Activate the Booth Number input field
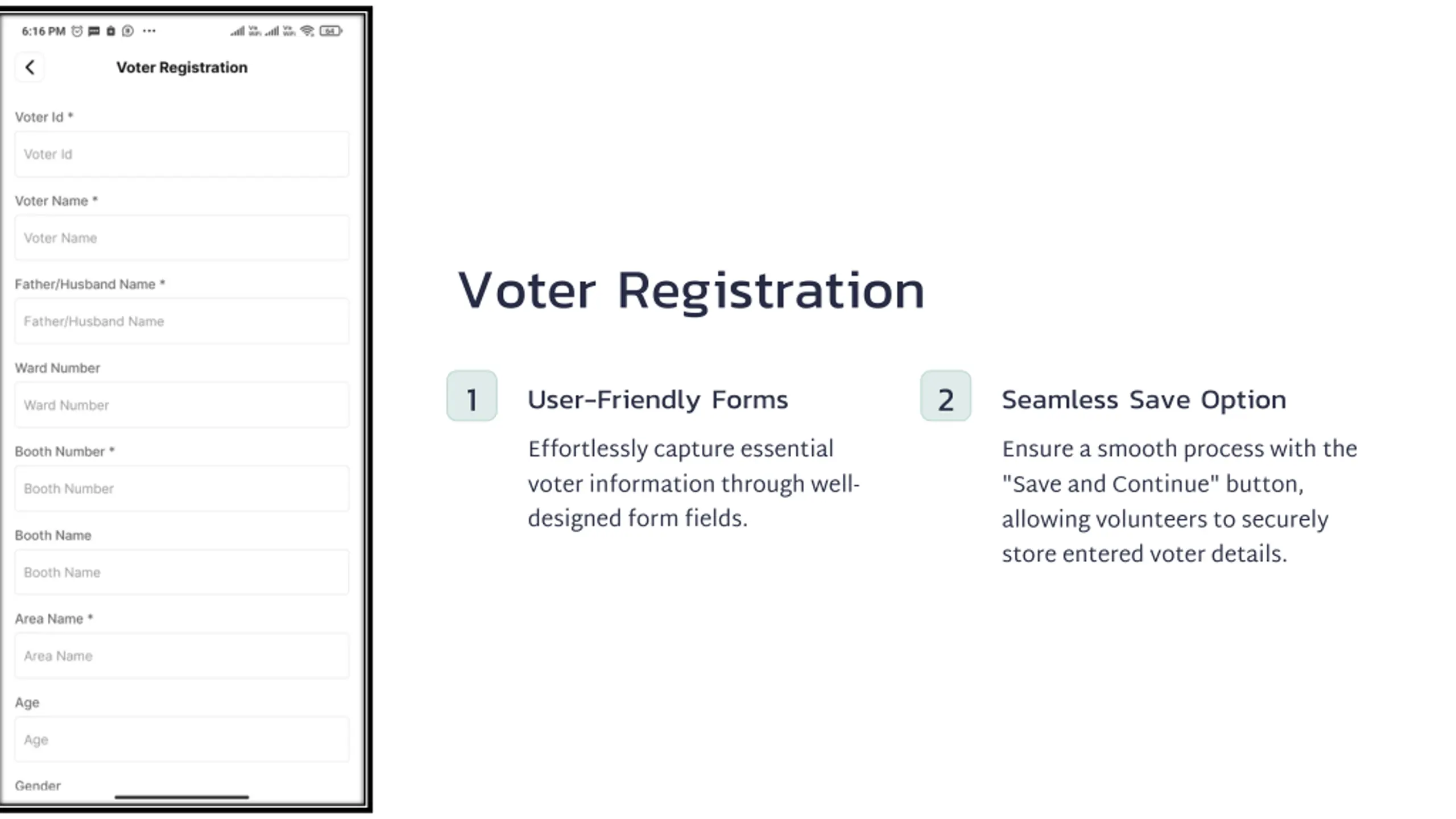Screen dimensions: 1456x819 pos(181,489)
